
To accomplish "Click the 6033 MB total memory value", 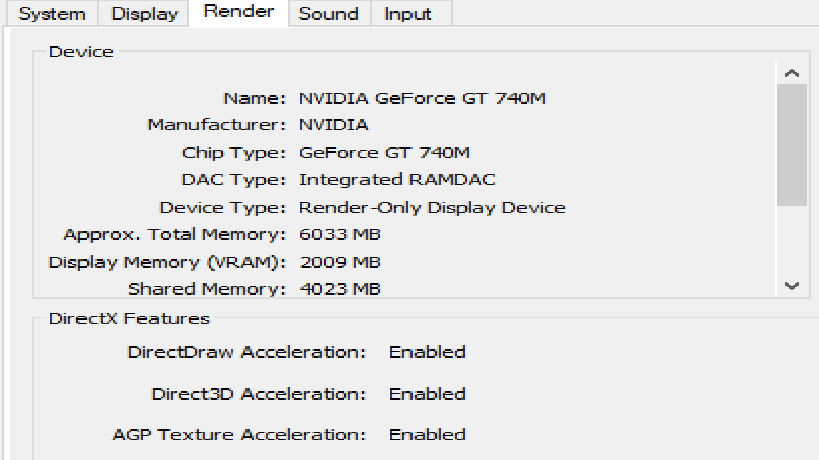I will [x=340, y=235].
